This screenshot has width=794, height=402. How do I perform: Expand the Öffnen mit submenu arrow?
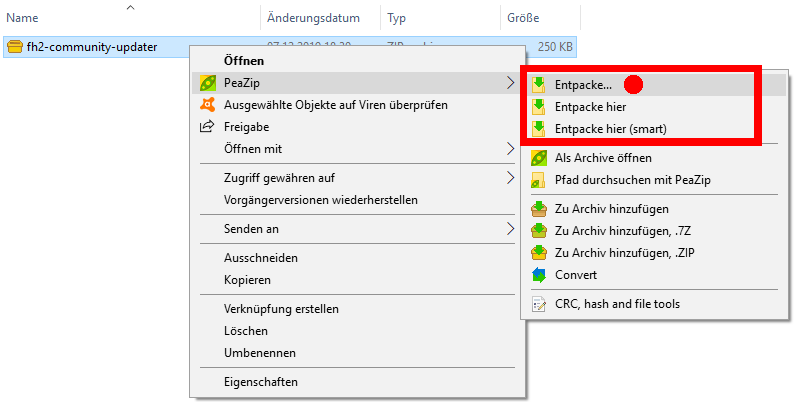pos(511,149)
